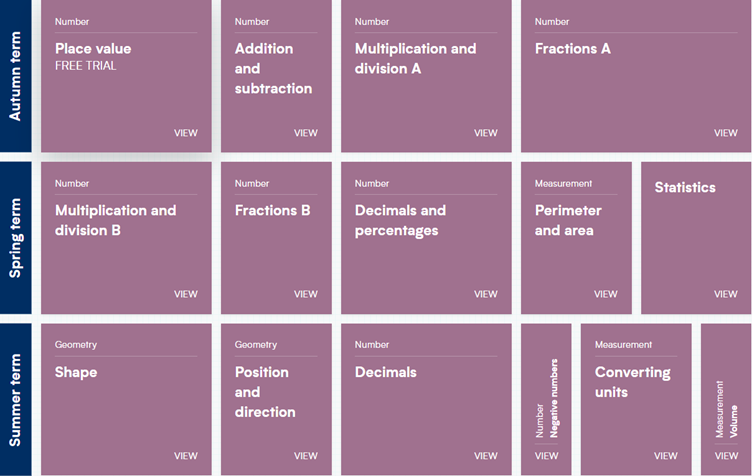Click VIEW on the Shape tile
This screenshot has width=752, height=476.
click(x=186, y=456)
